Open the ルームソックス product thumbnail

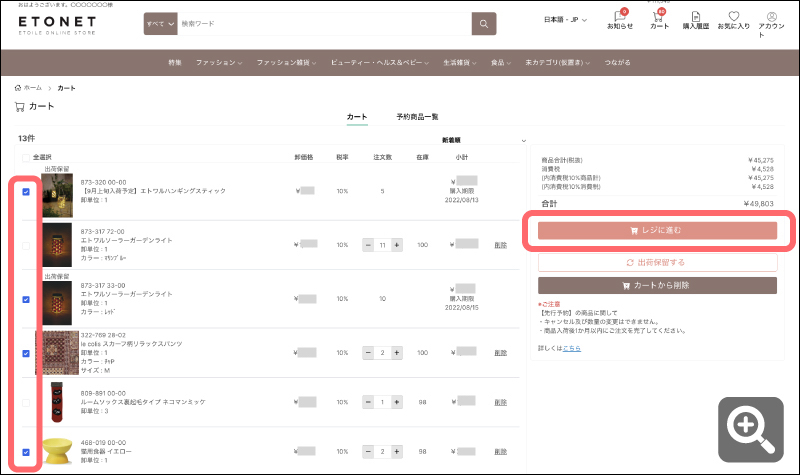(57, 403)
